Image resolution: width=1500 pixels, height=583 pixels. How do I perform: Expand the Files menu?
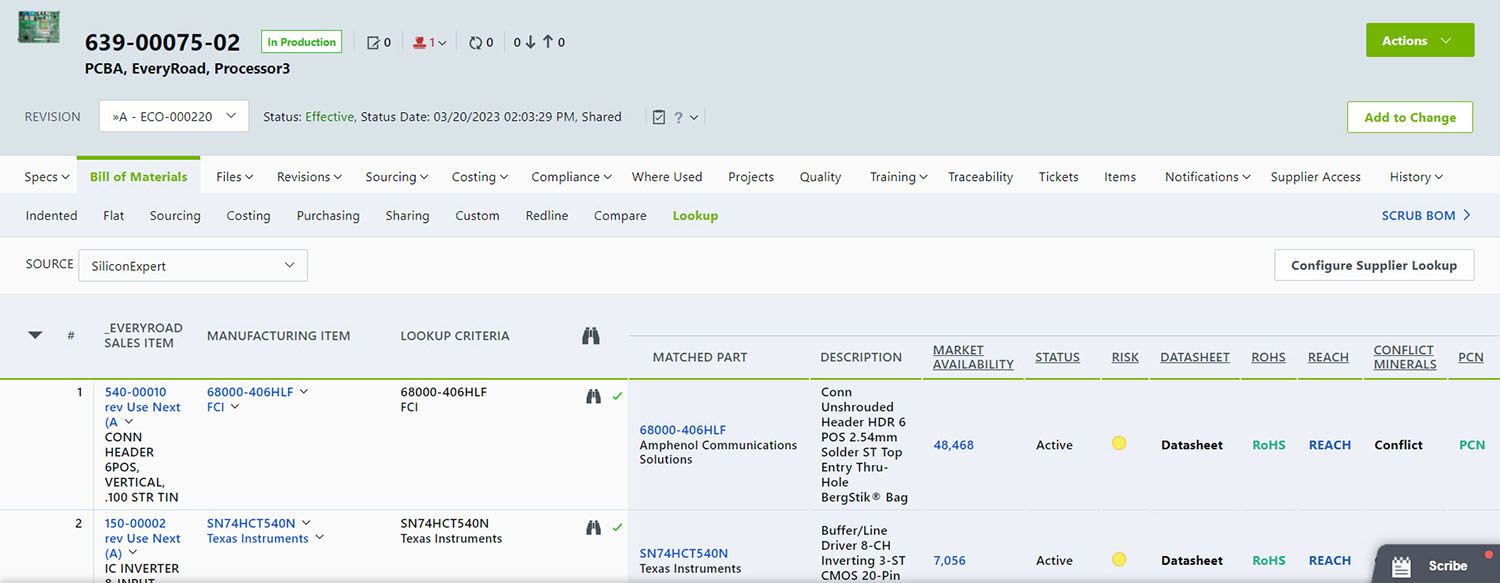[x=235, y=177]
